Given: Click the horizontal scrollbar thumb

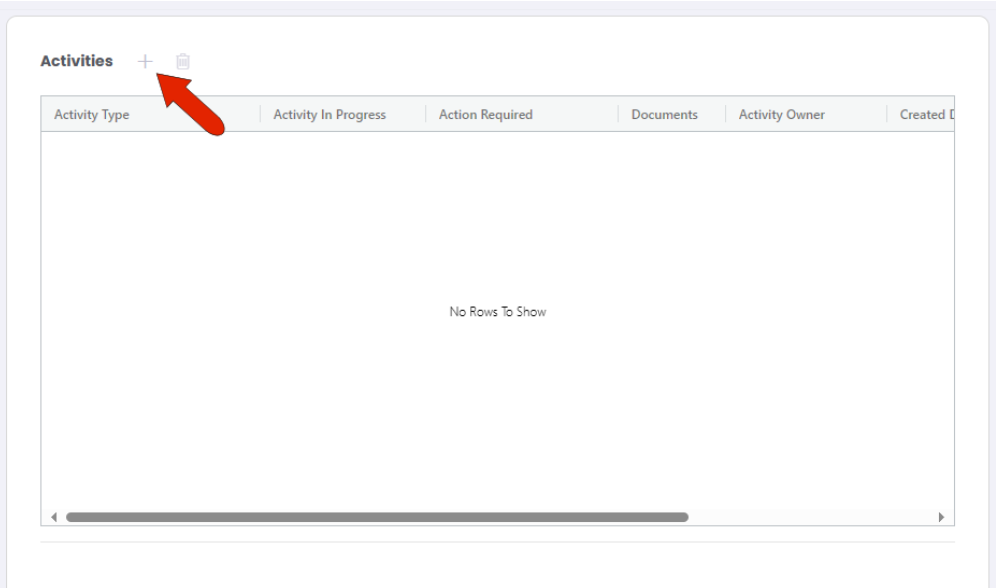Looking at the screenshot, I should point(377,517).
